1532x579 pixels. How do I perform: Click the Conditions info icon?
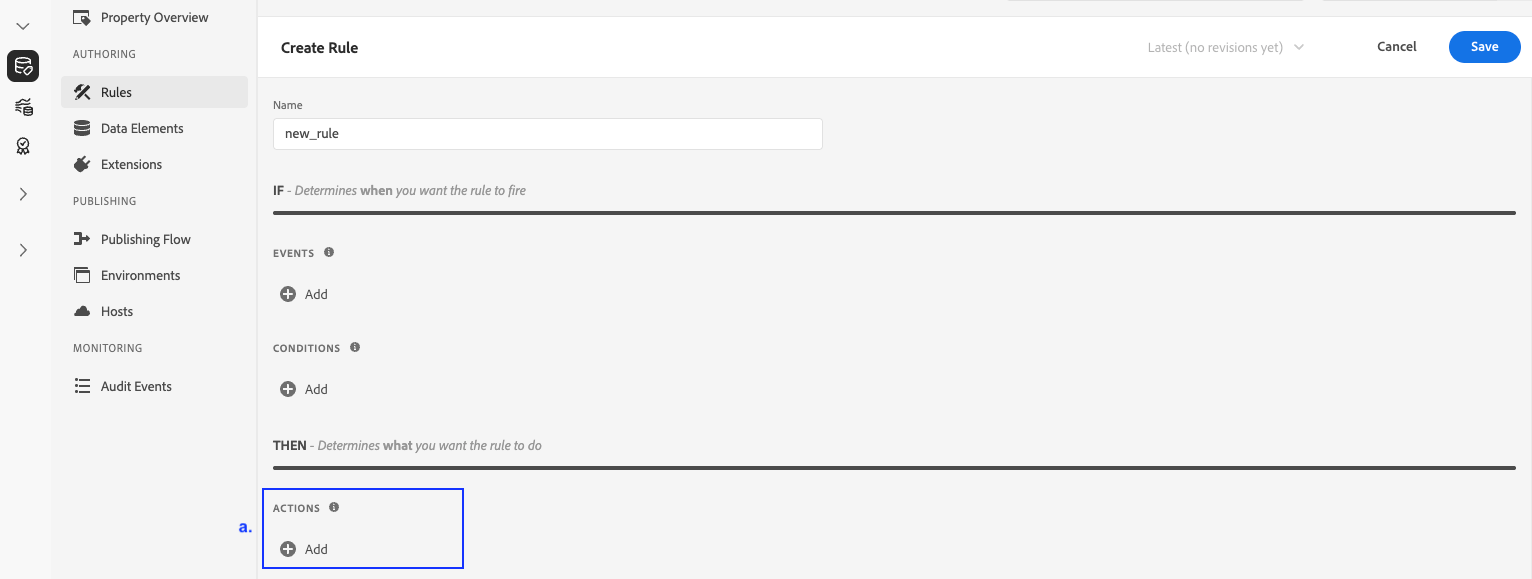355,348
